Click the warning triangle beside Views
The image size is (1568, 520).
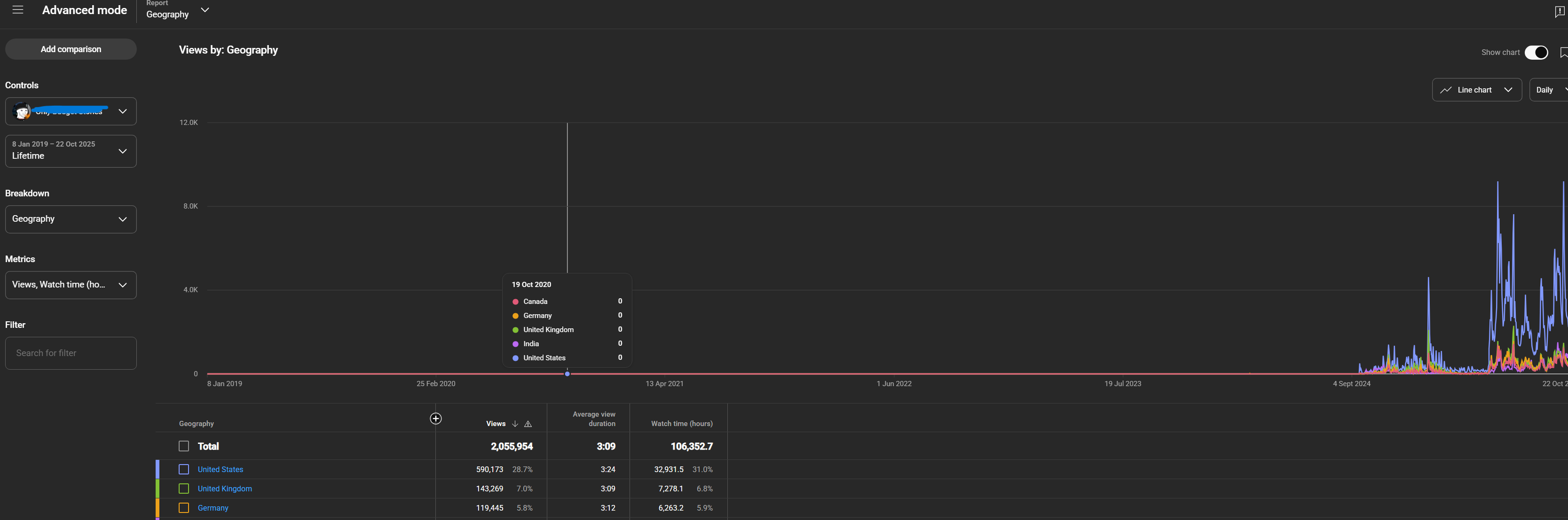click(x=528, y=424)
